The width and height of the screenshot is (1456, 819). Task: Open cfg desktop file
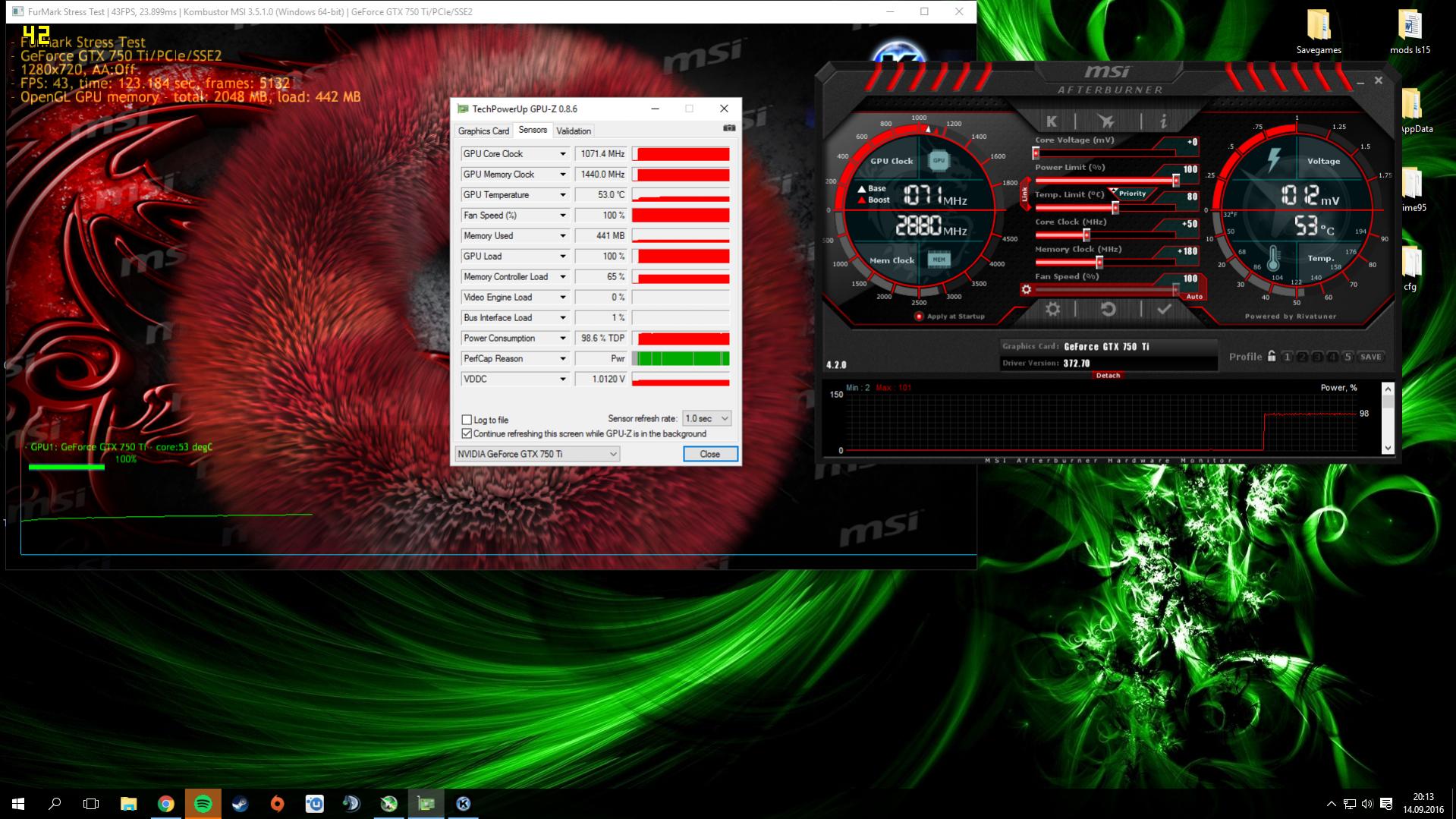1410,269
